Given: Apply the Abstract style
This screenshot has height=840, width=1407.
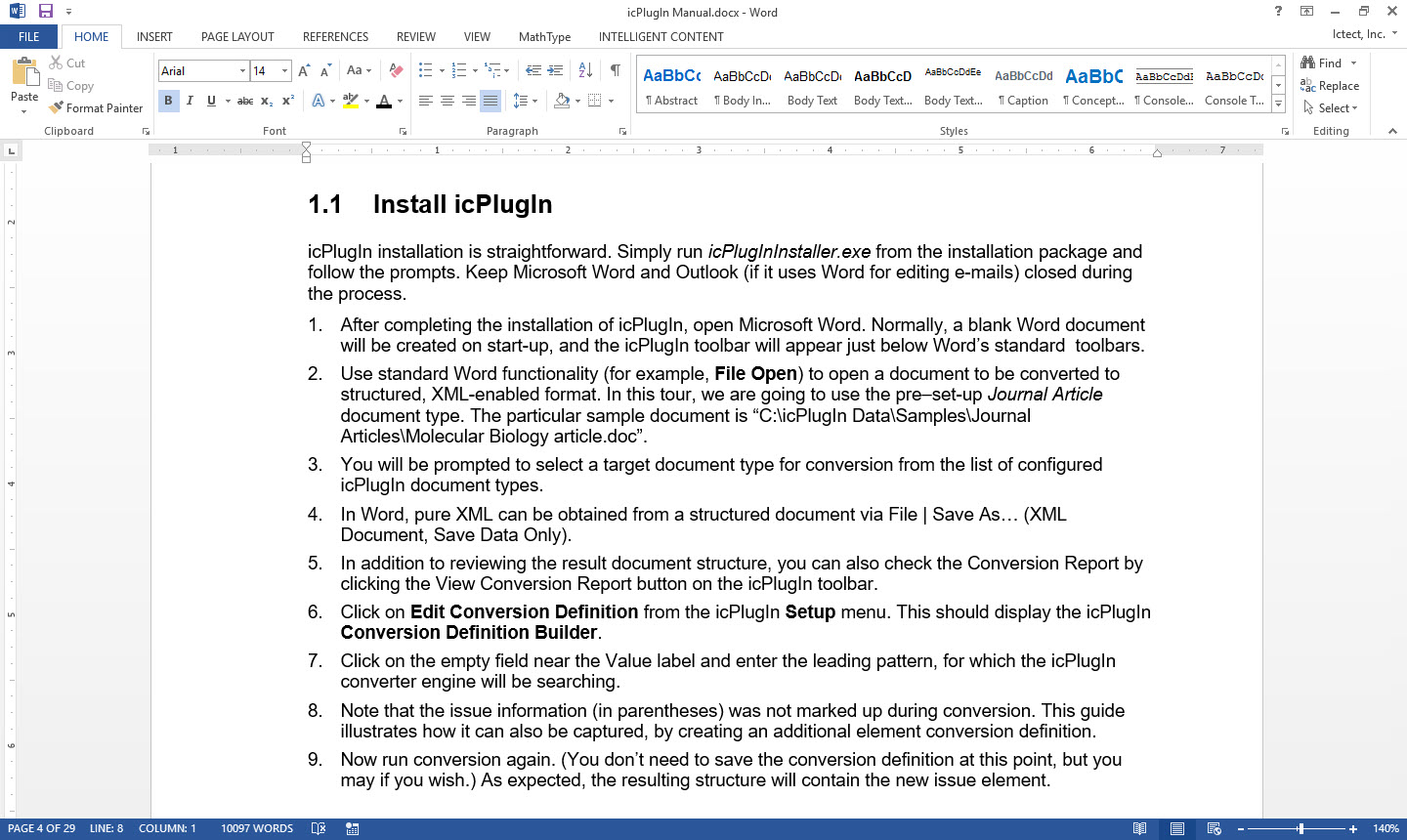Looking at the screenshot, I should [x=671, y=86].
